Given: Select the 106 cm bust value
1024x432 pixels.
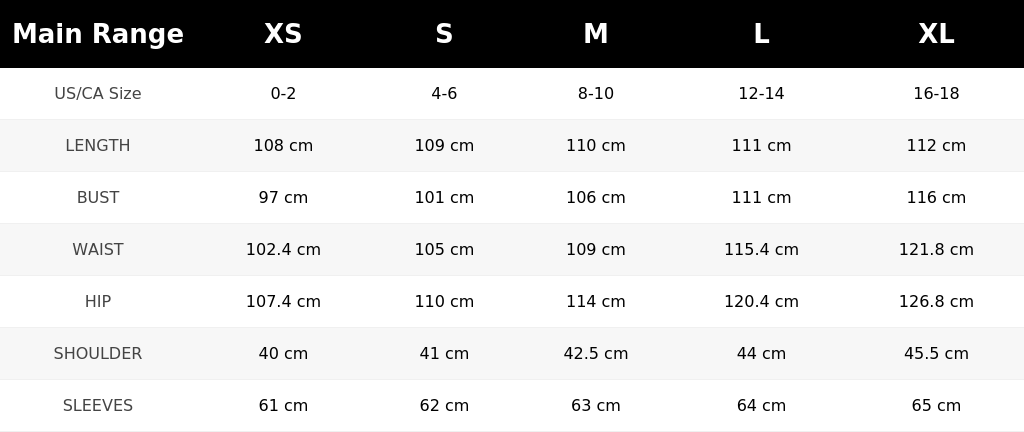Looking at the screenshot, I should [x=596, y=198].
